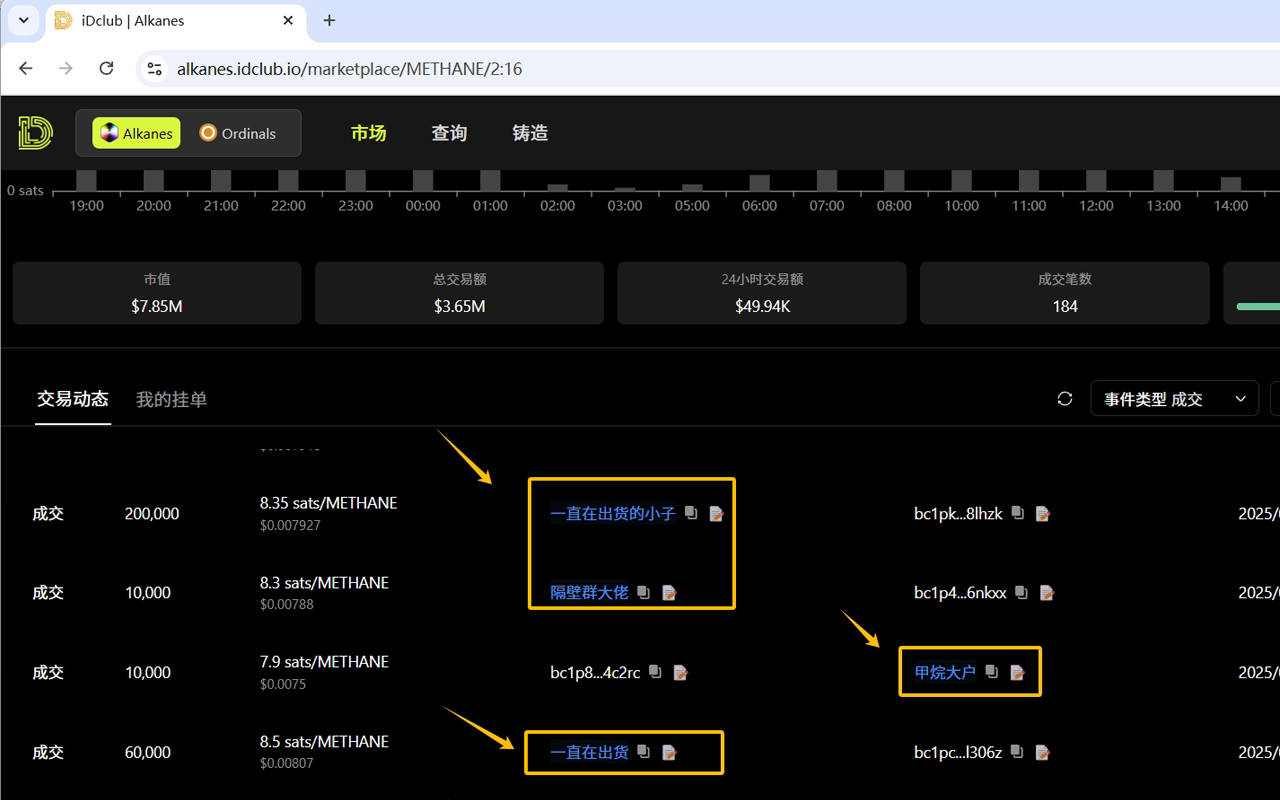Switch to the Ordinals protocol
The image size is (1280, 800).
pyautogui.click(x=238, y=133)
